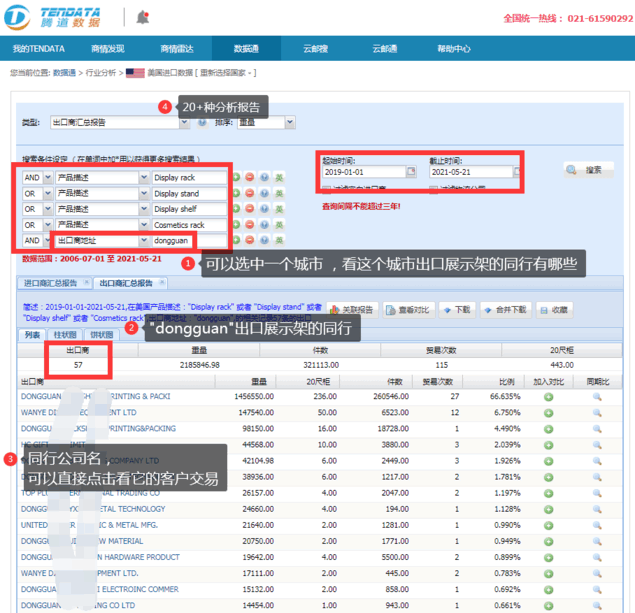635x613 pixels.
Task: Remove the Display shelf condition row
Action: [250, 209]
